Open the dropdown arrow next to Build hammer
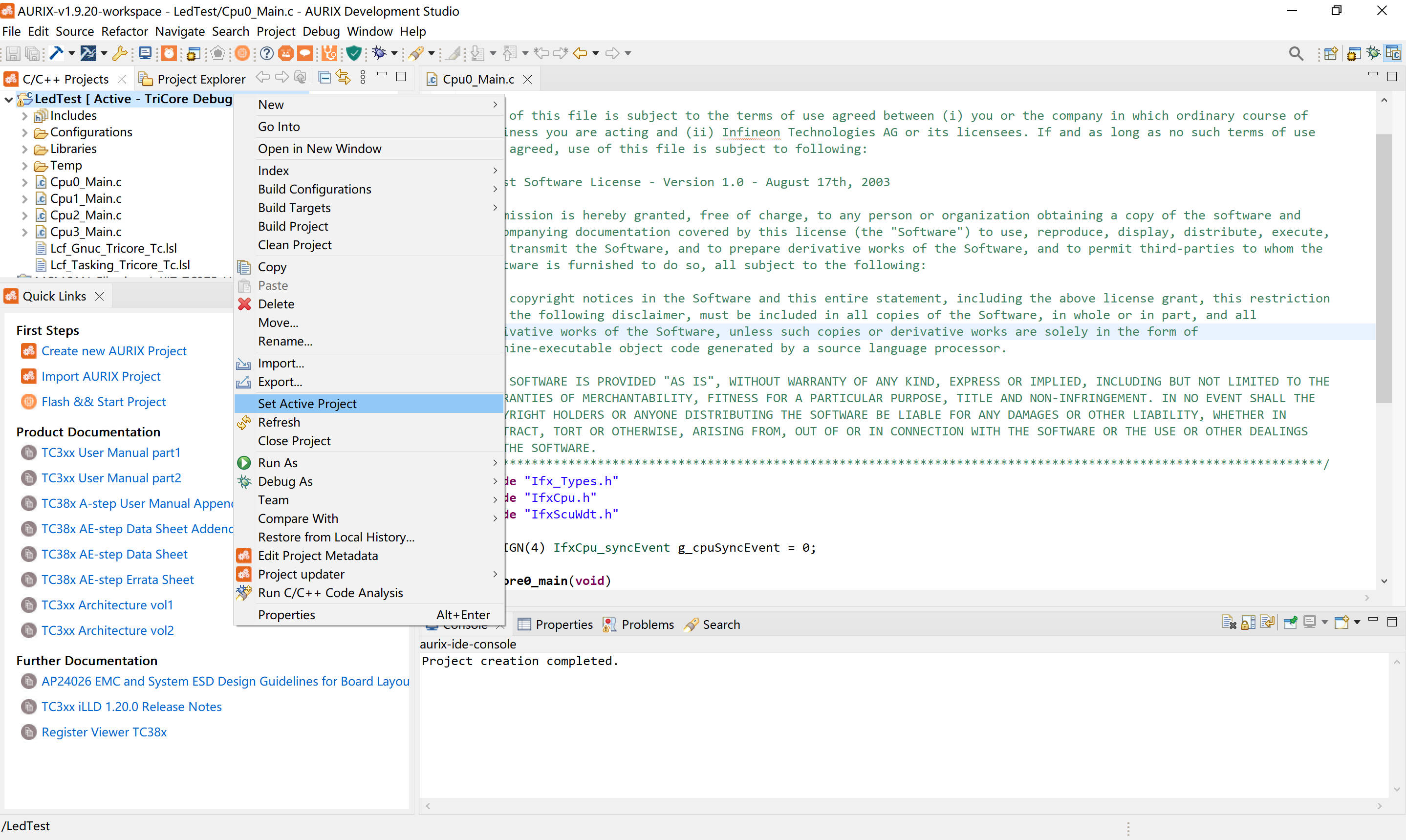Image resolution: width=1406 pixels, height=840 pixels. point(71,53)
